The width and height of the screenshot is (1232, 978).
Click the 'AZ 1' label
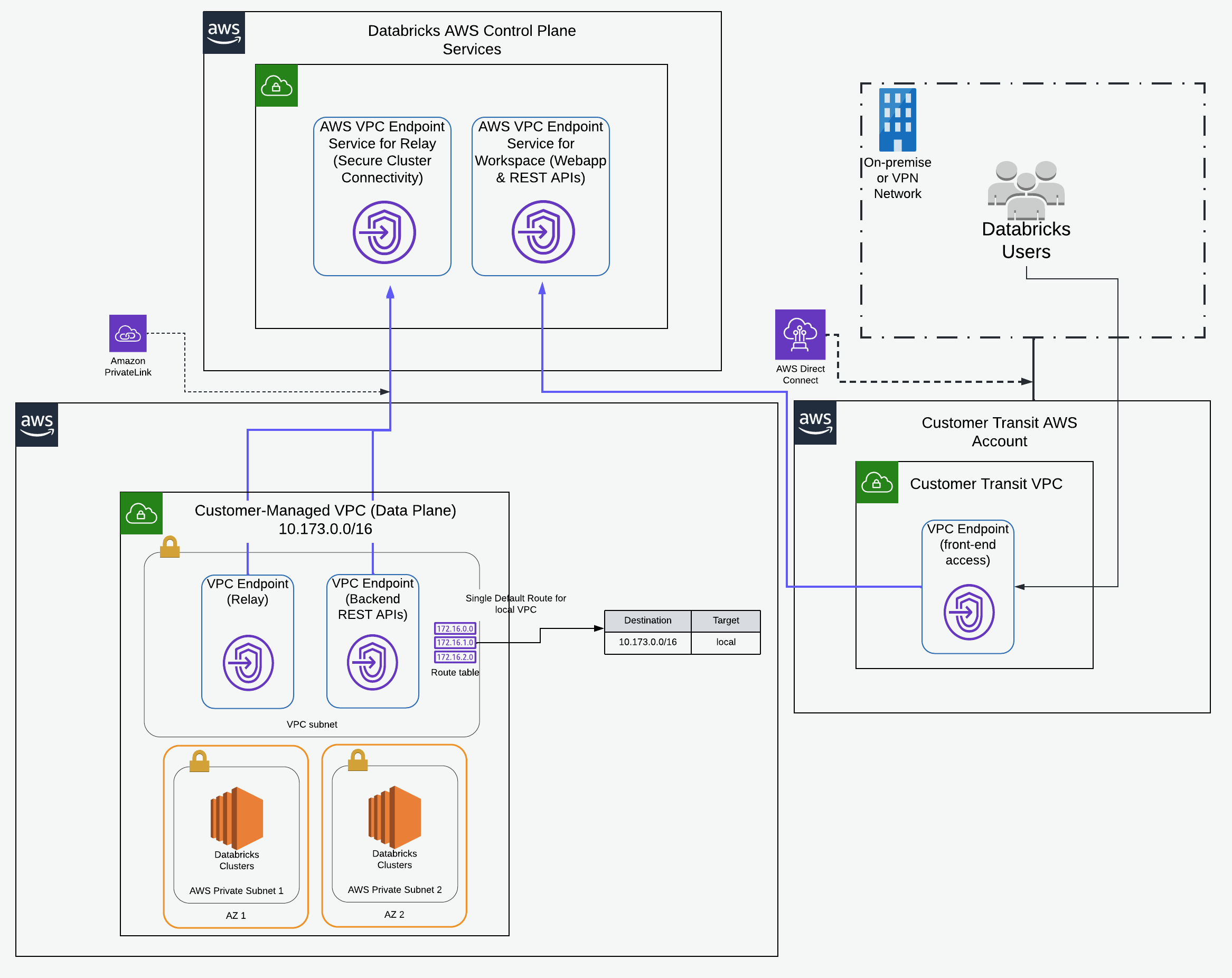[x=236, y=915]
